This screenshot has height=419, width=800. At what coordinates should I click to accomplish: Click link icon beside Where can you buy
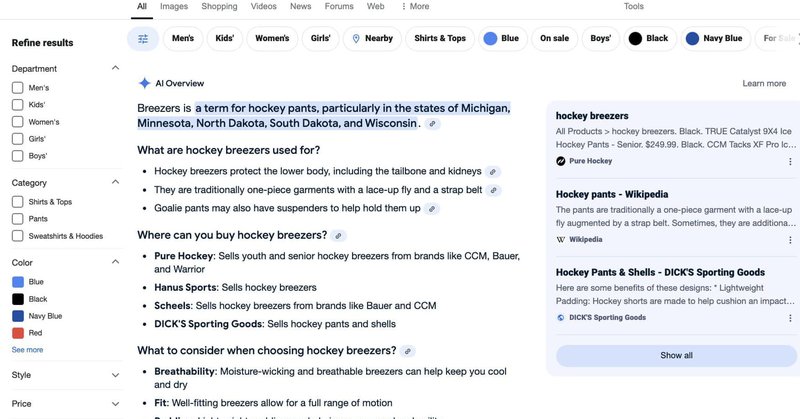click(x=338, y=236)
